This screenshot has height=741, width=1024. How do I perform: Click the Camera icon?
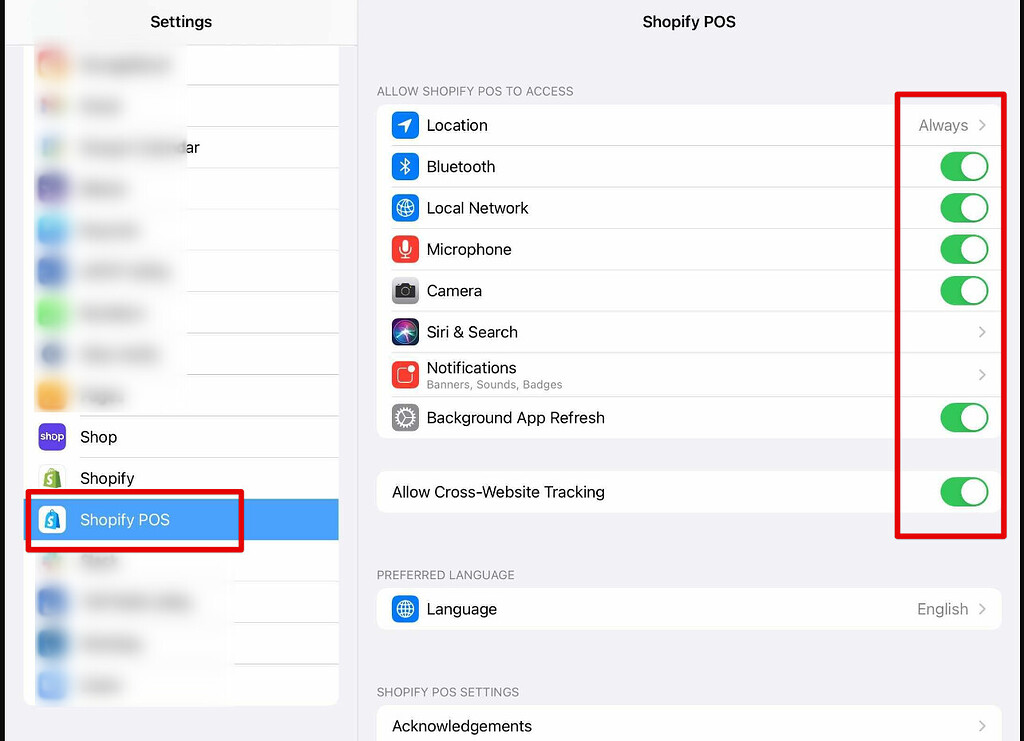[404, 291]
